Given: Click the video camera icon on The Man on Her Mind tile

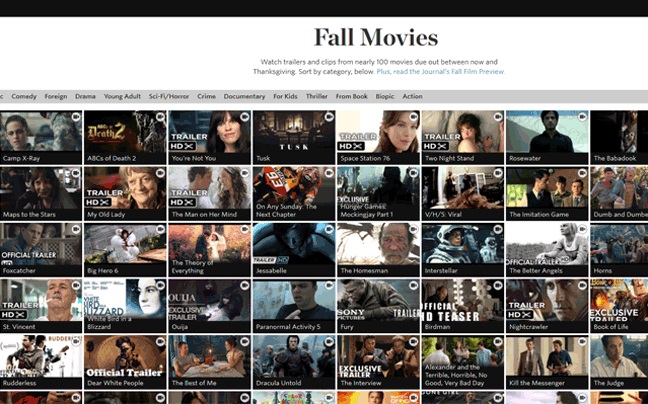Looking at the screenshot, I should tap(245, 173).
